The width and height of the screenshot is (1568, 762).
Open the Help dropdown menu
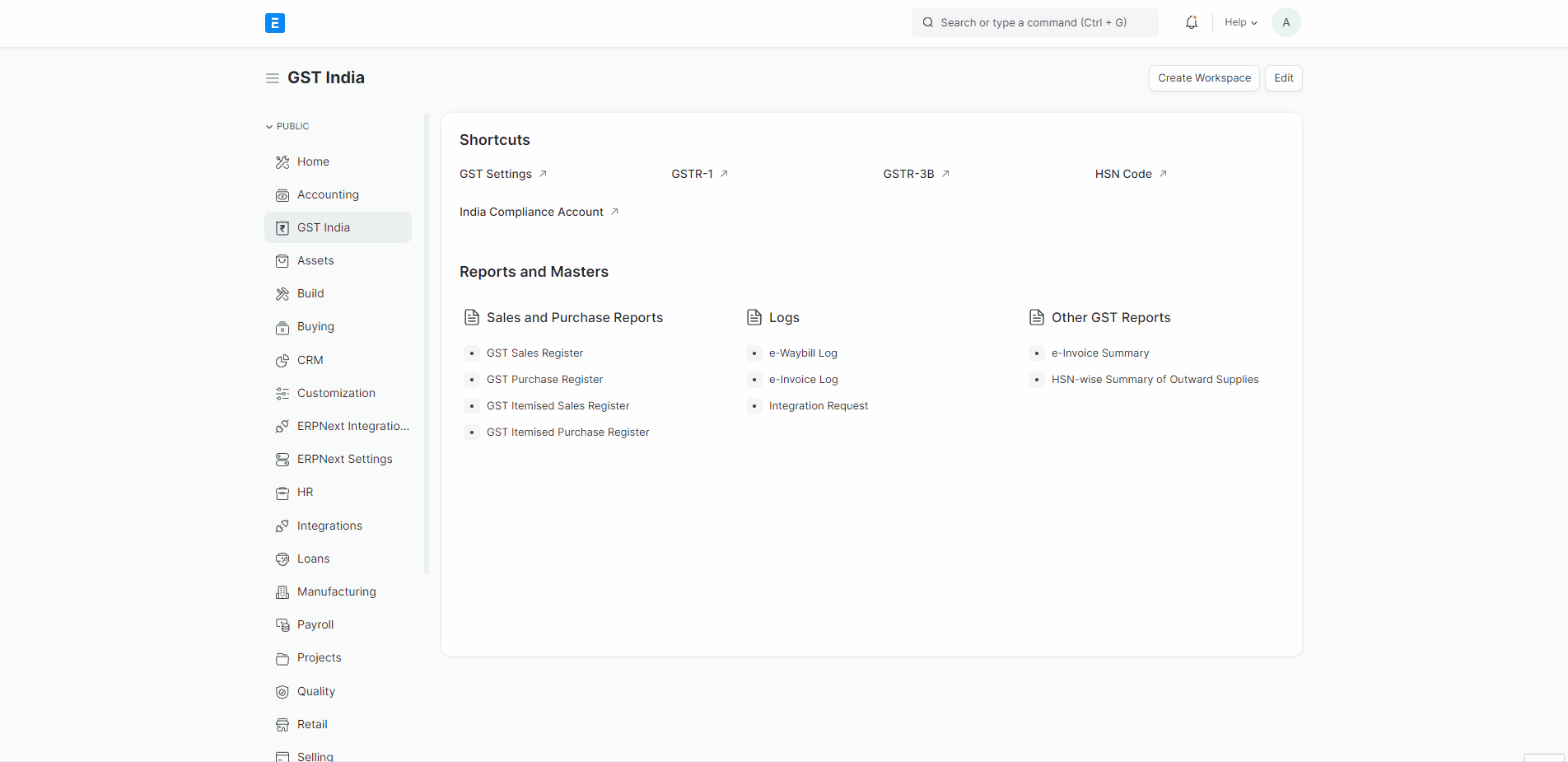click(x=1241, y=22)
